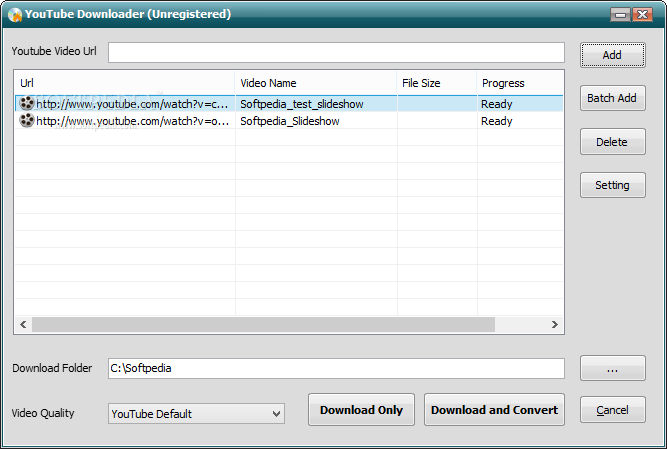Viewport: 667px width, 449px height.
Task: Click the horizontal scrollbar left arrow
Action: (x=23, y=324)
